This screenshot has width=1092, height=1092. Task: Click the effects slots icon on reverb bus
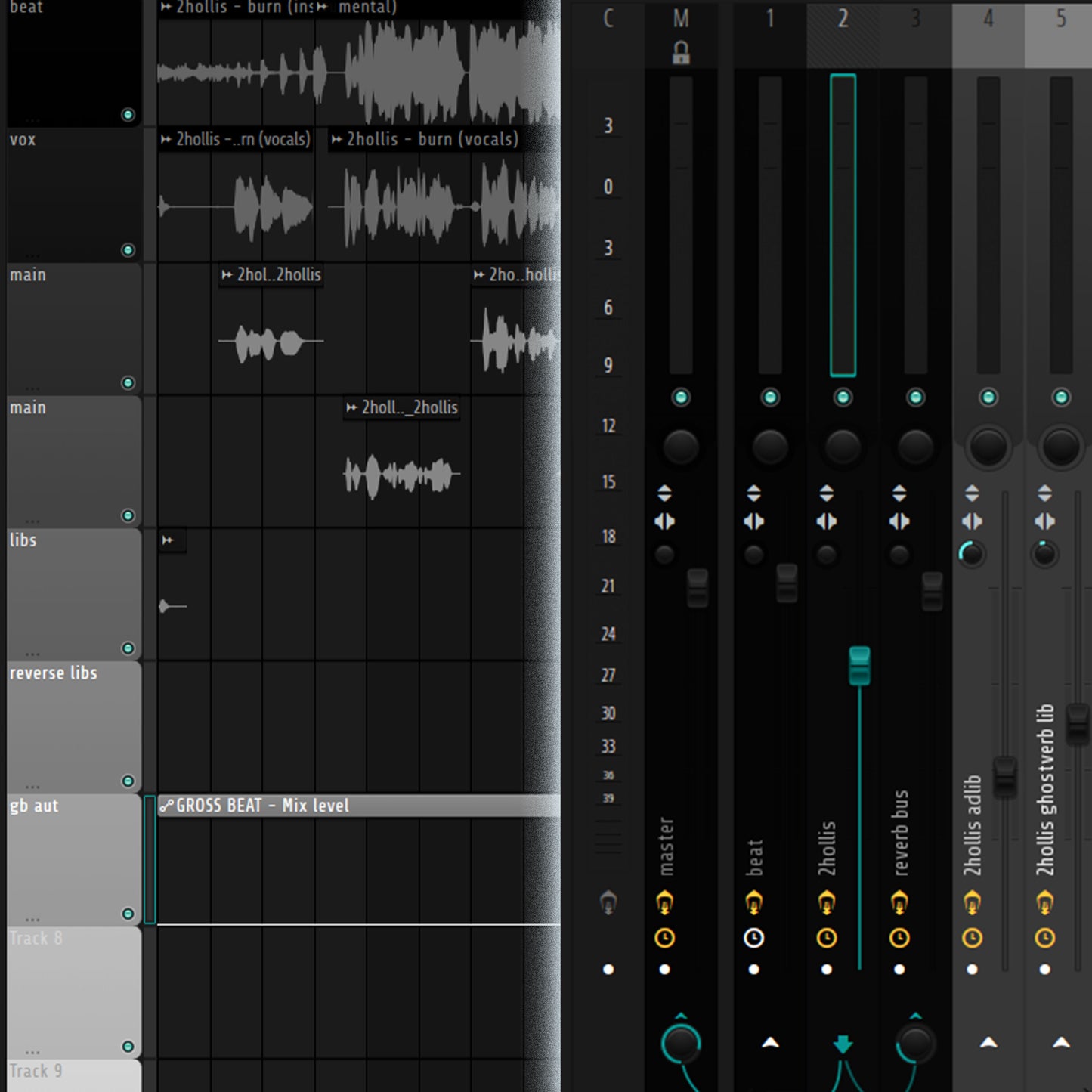tap(899, 902)
